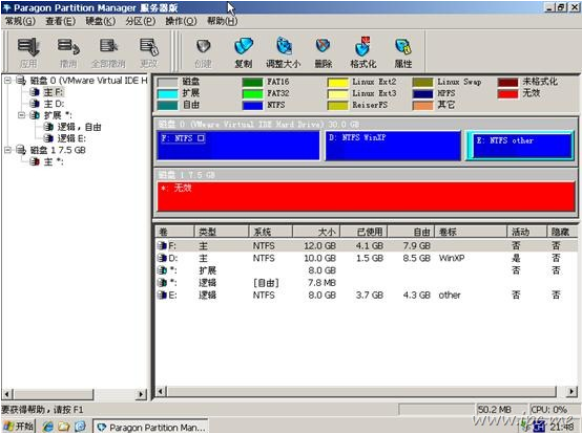Click the D: NTFS WinXP partition block
This screenshot has height=433, width=584.
[x=393, y=145]
